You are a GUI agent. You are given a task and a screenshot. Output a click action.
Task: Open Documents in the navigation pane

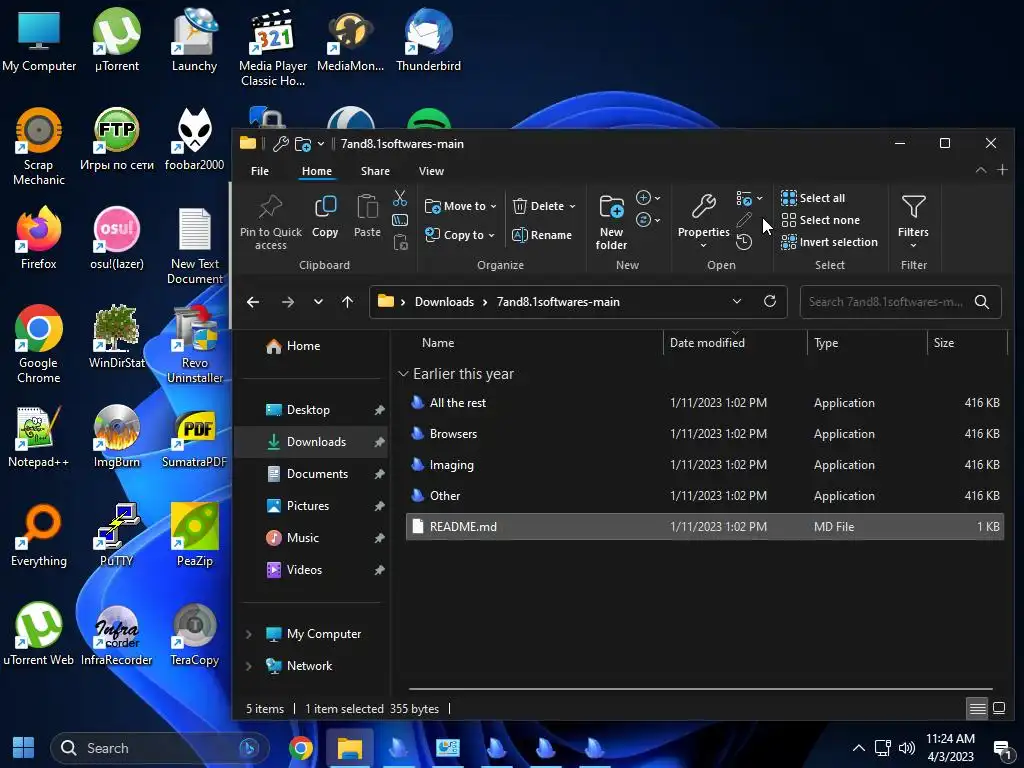pos(310,474)
